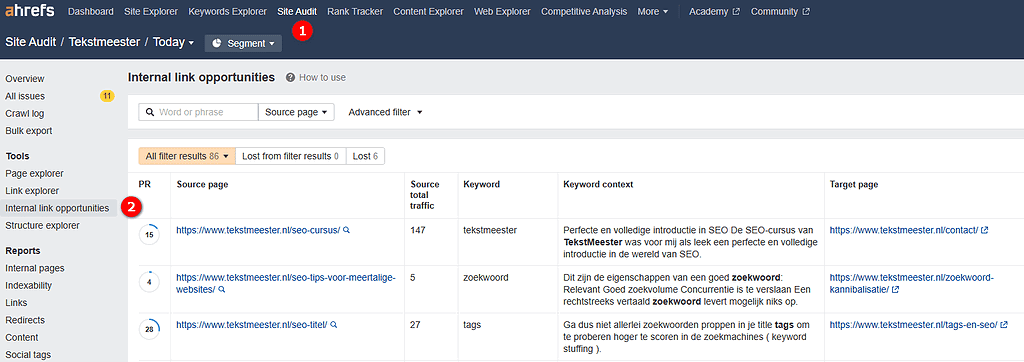Image resolution: width=1024 pixels, height=362 pixels.
Task: Open Content Explorer
Action: coord(428,12)
